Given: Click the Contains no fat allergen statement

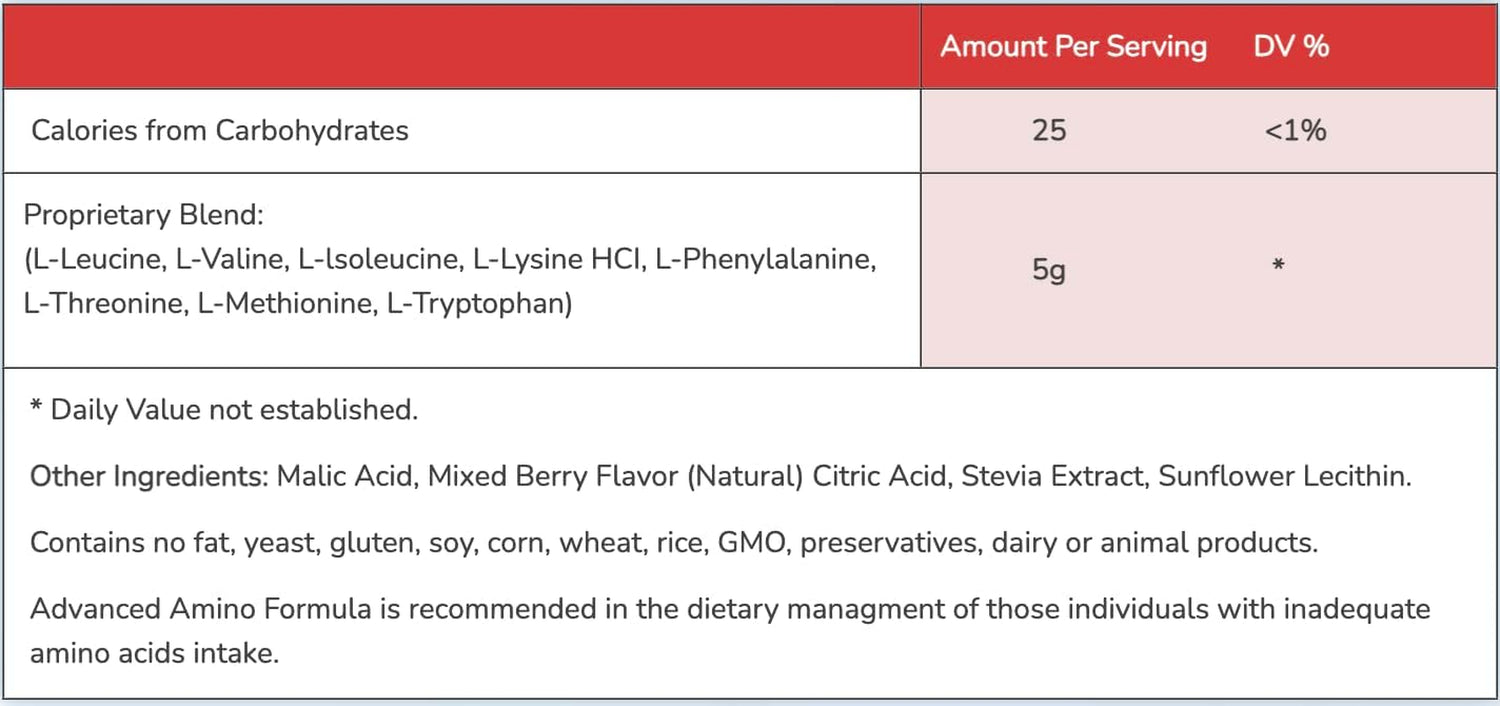Looking at the screenshot, I should coord(673,543).
